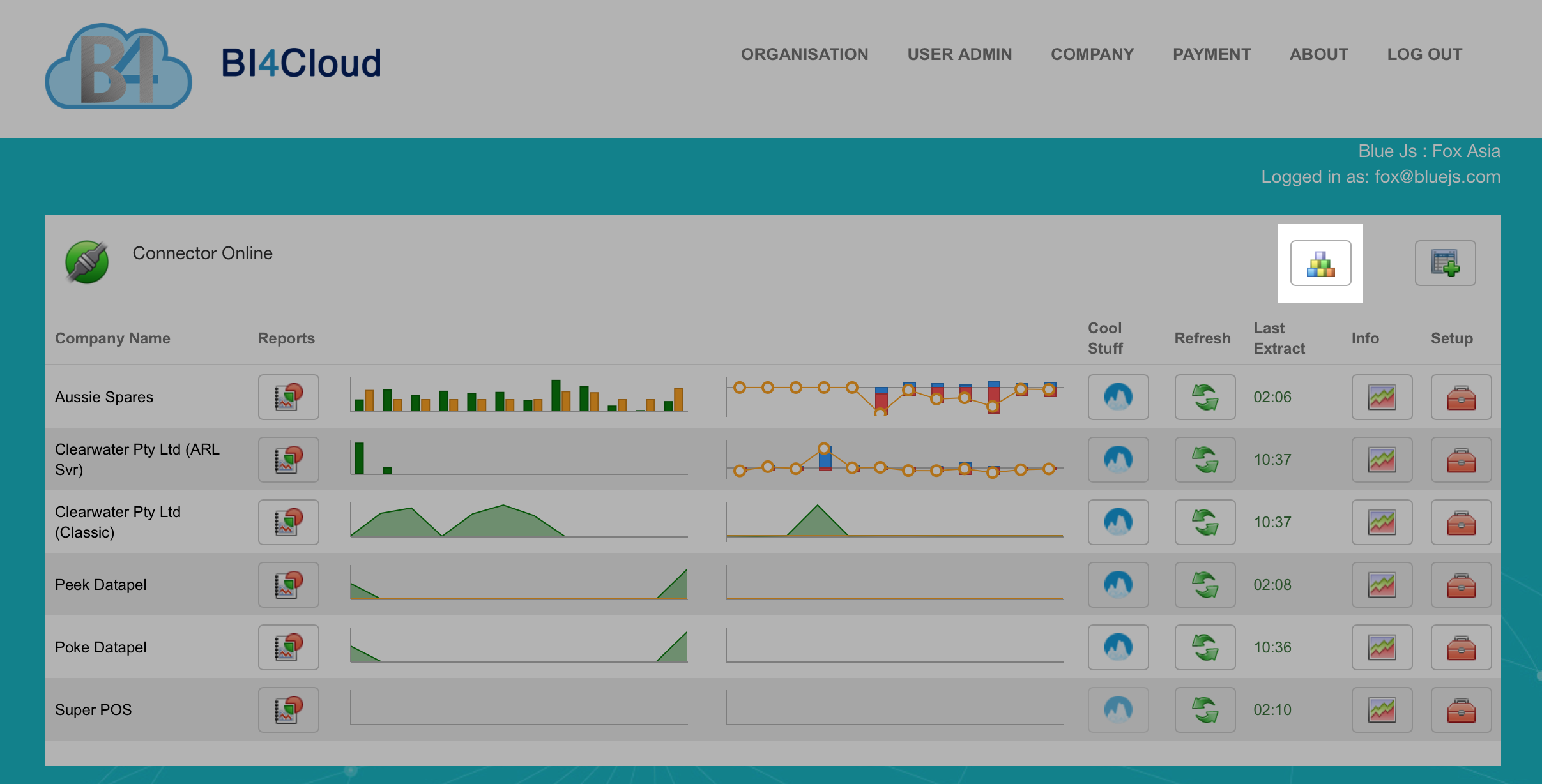Click the Company Name column header
The width and height of the screenshot is (1542, 784).
pyautogui.click(x=112, y=338)
